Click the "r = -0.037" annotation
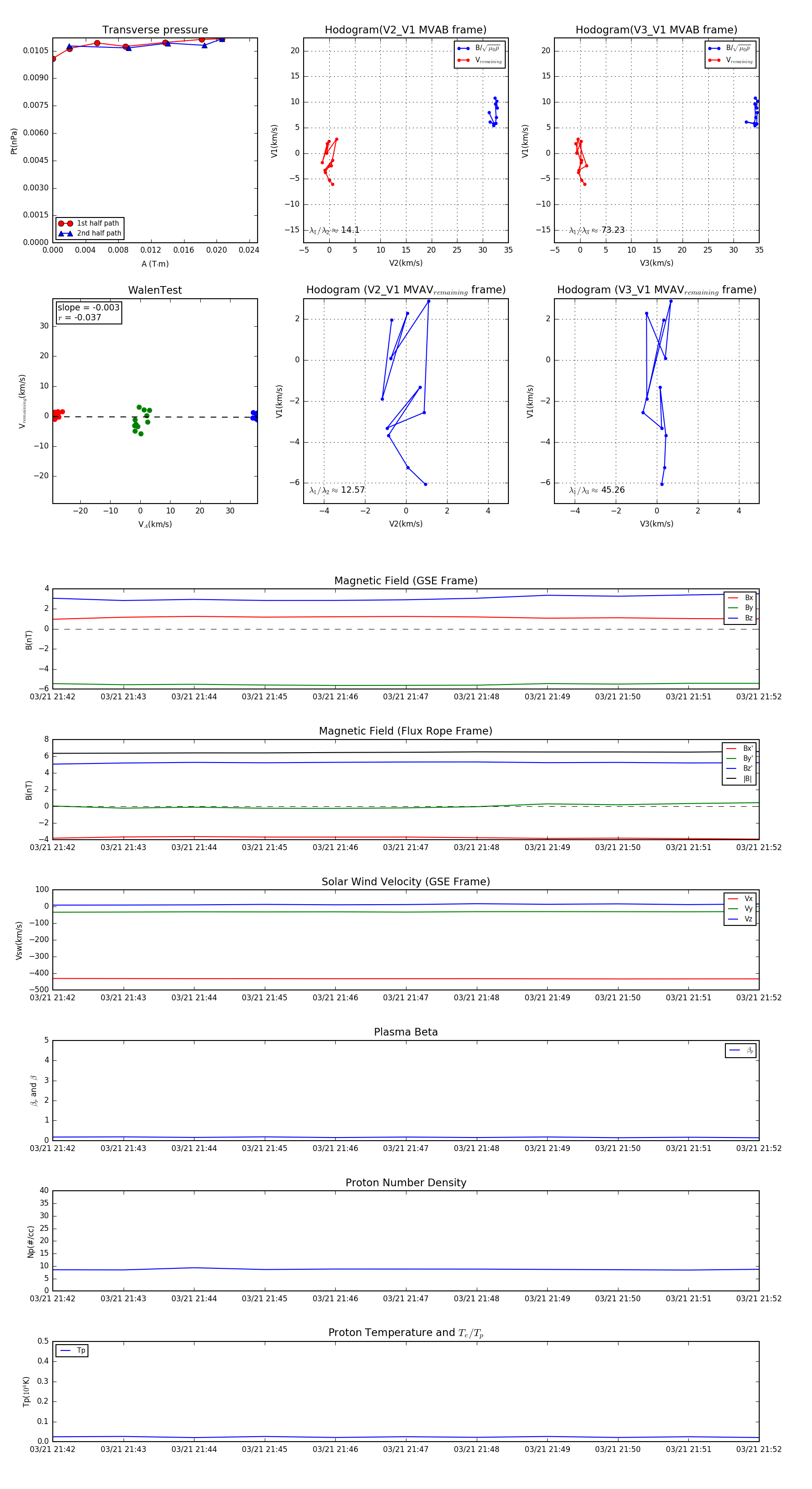Viewport: 812px width, 1489px height. click(x=80, y=317)
